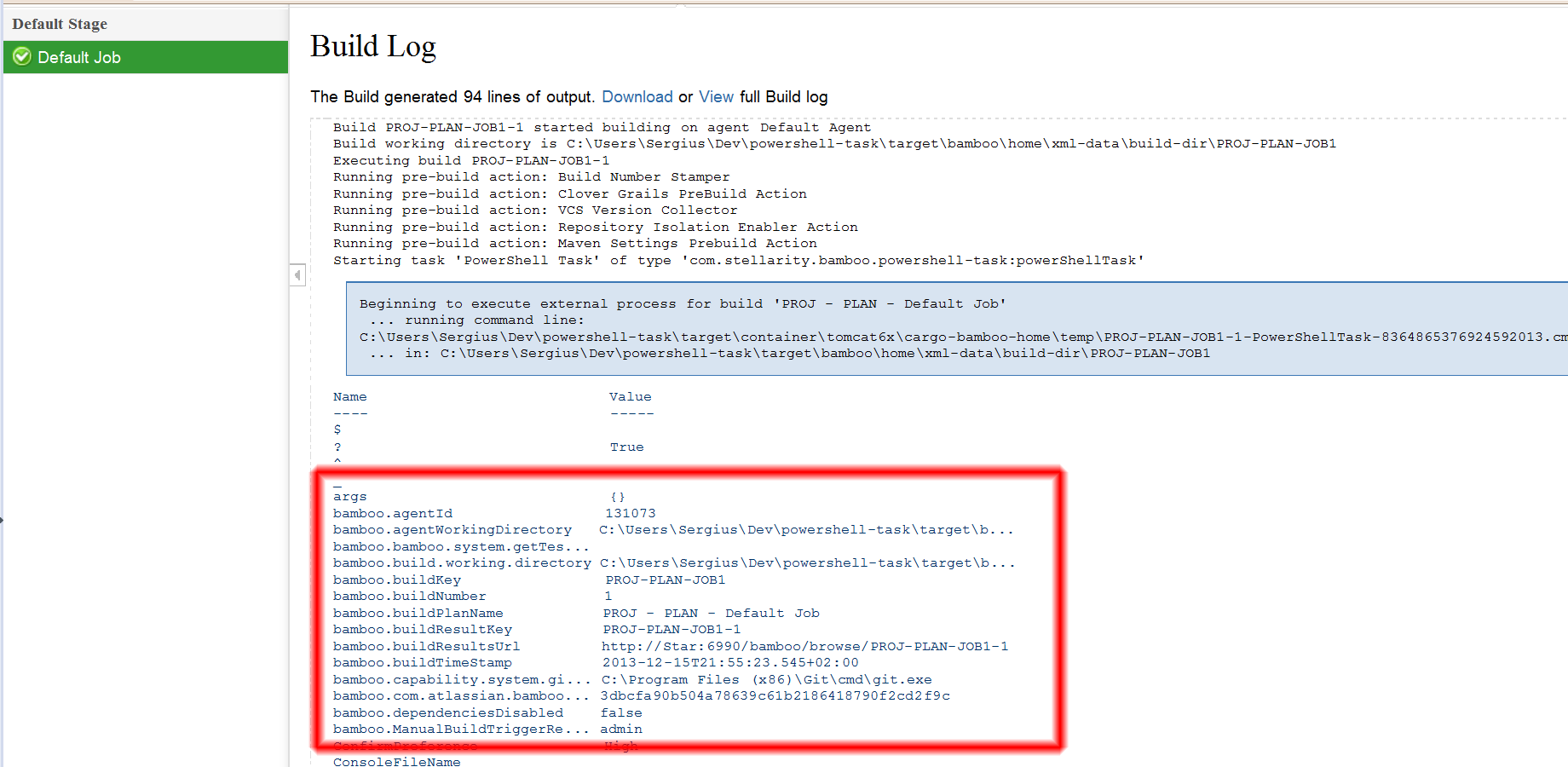Click 'Clover Grails PreBuild Action' line
This screenshot has height=767, width=1568.
(x=570, y=194)
